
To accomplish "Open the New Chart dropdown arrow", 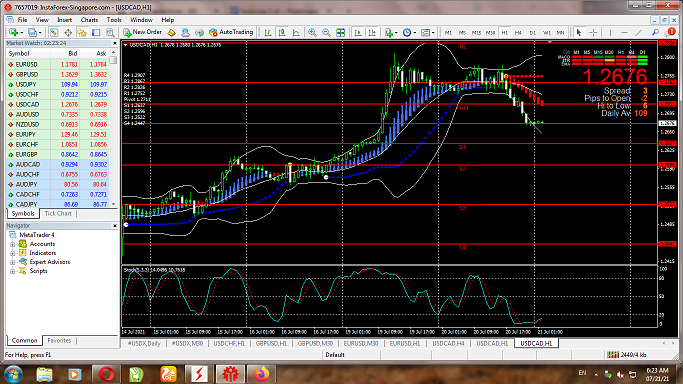I will [21, 33].
